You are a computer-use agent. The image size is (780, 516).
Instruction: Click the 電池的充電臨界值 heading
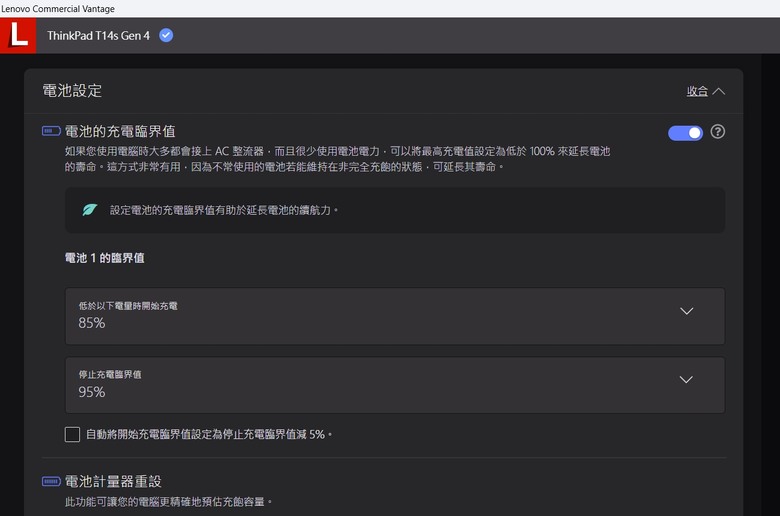[120, 131]
